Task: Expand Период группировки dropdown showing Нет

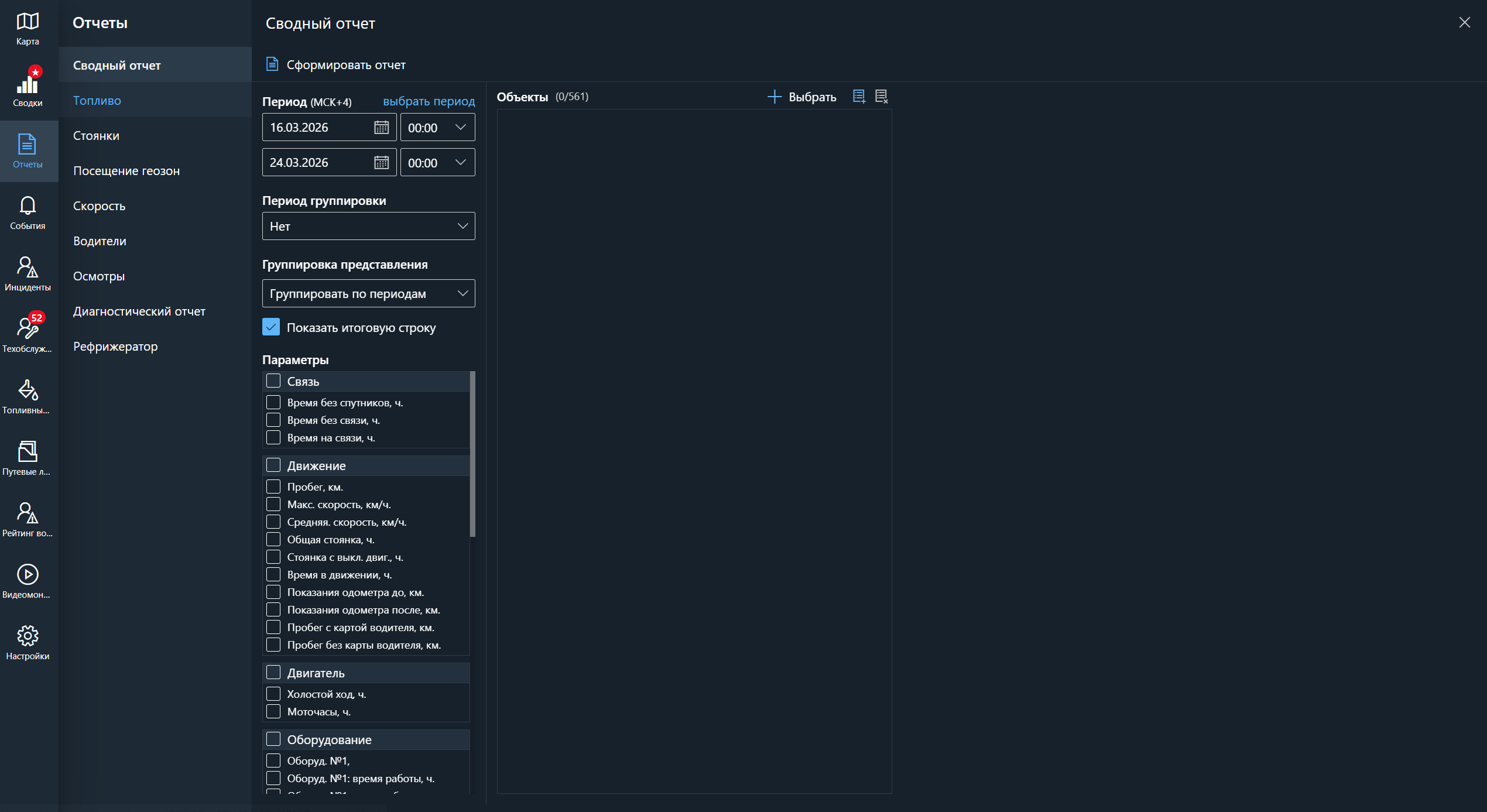Action: (368, 226)
